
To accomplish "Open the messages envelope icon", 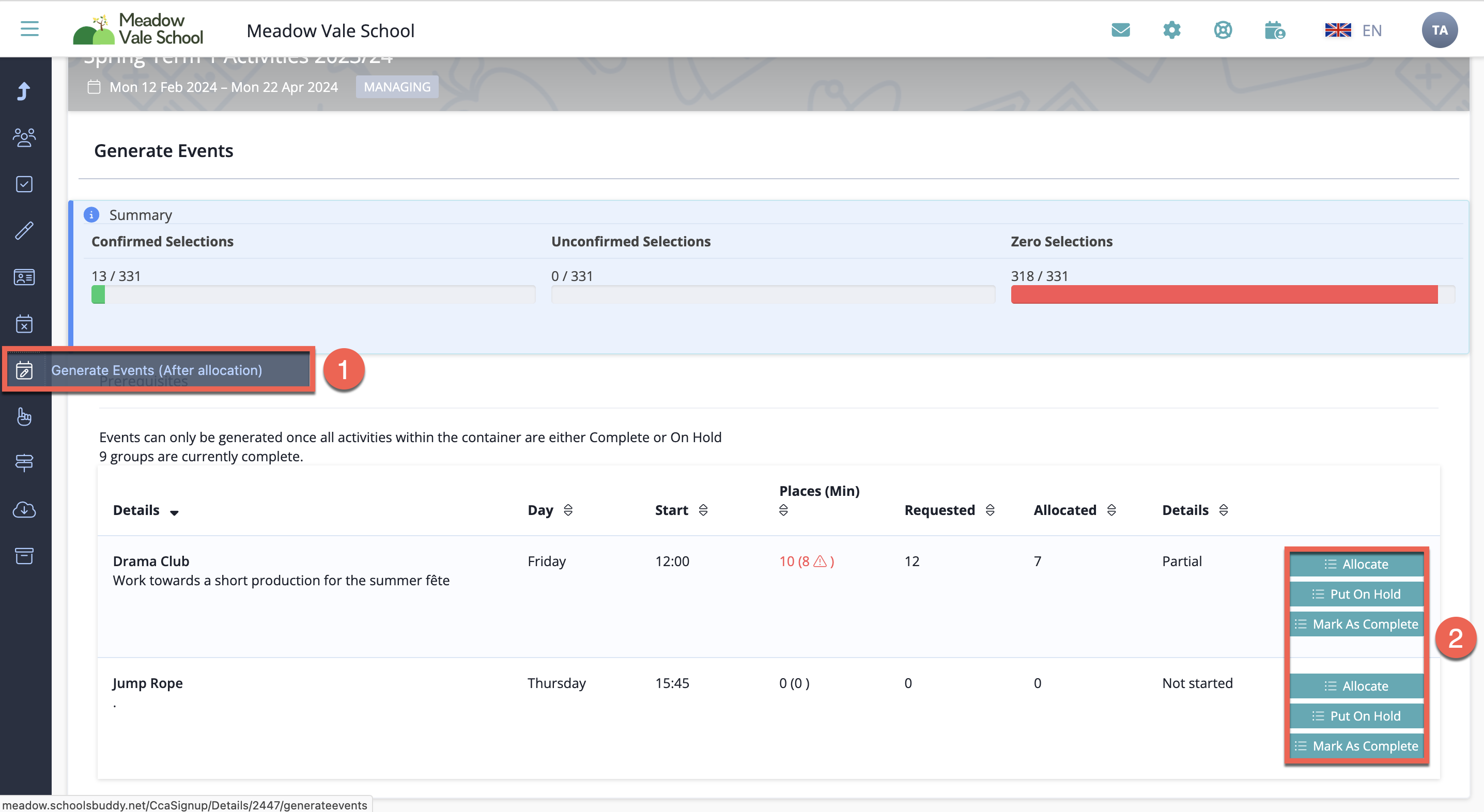I will tap(1120, 30).
